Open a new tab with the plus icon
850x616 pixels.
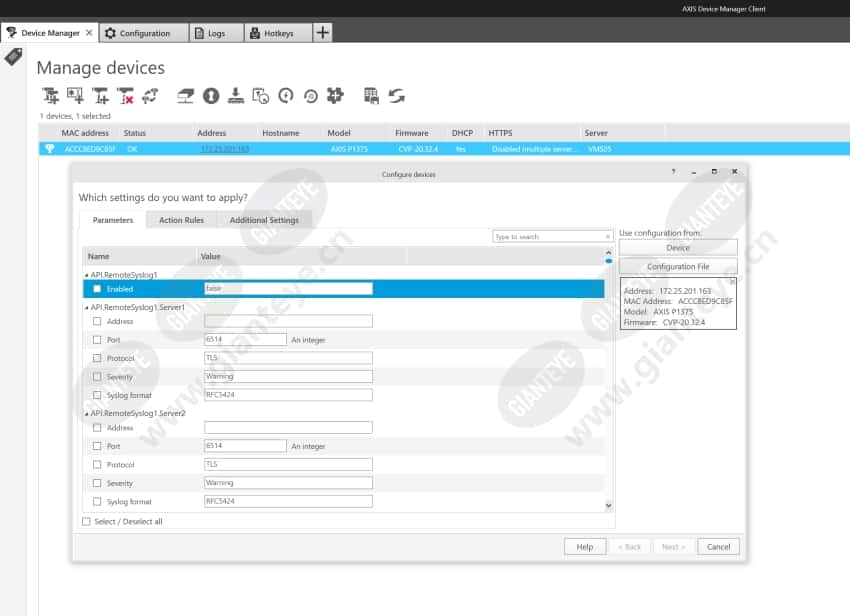(323, 33)
